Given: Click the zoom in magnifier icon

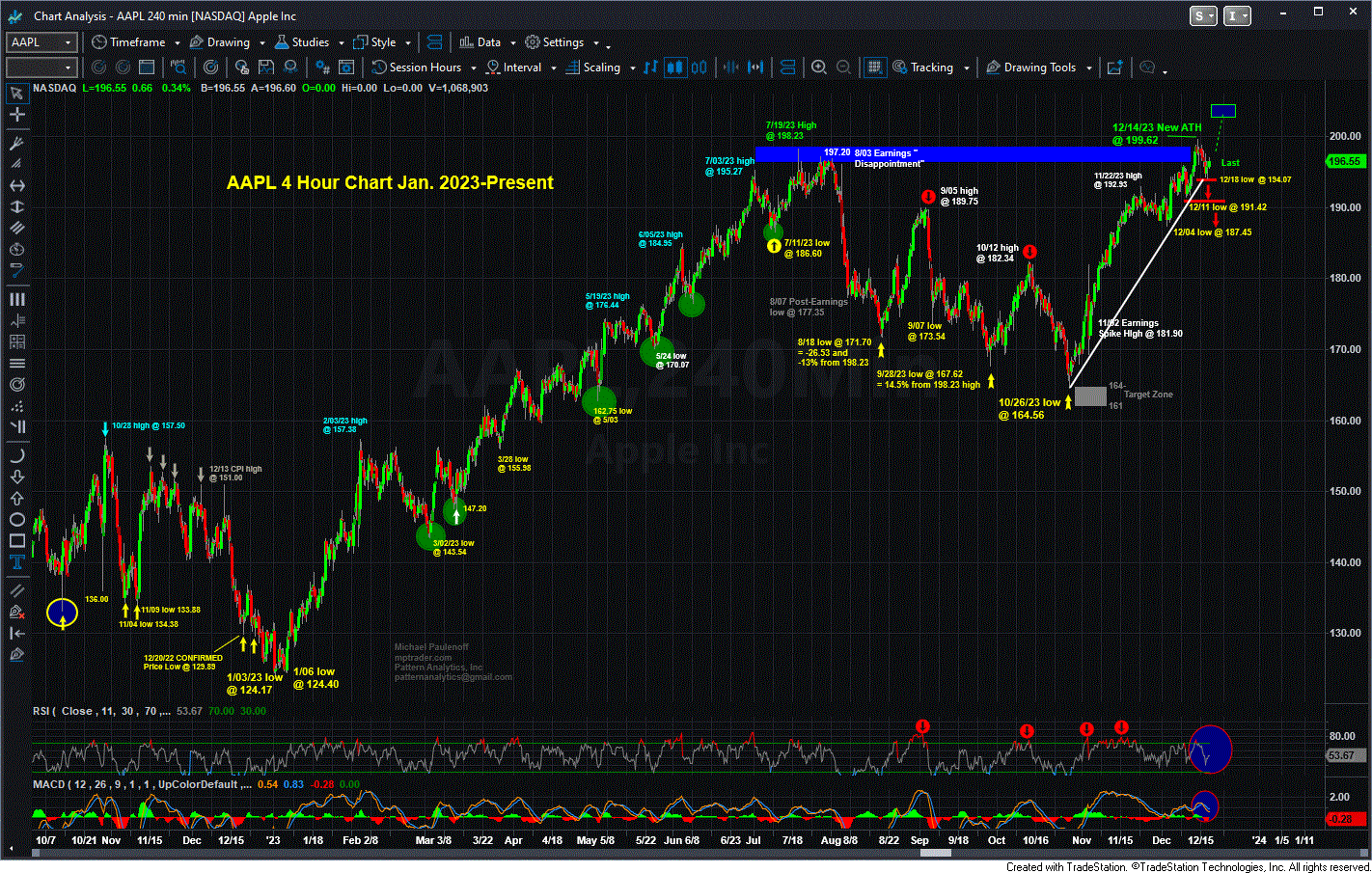Looking at the screenshot, I should coord(819,68).
